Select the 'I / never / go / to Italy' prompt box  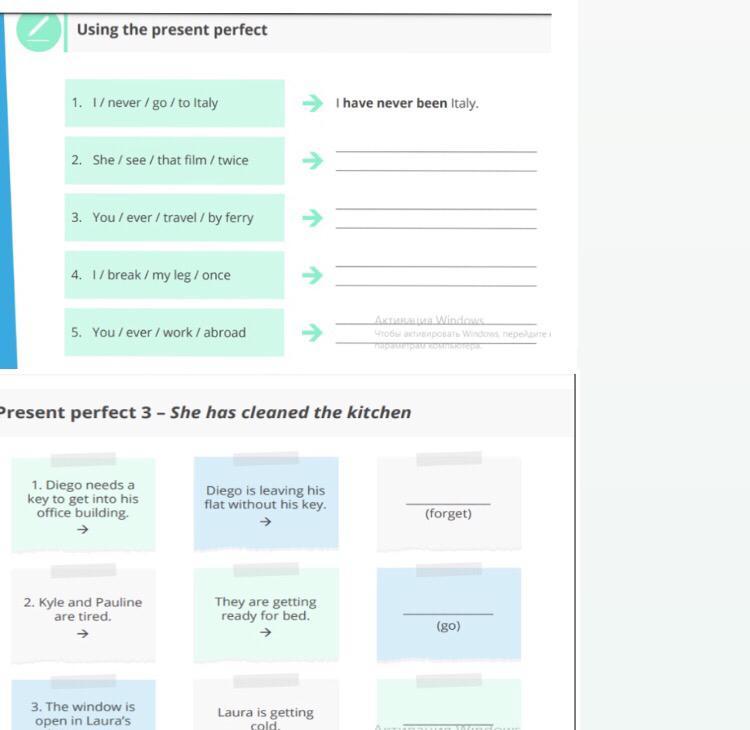[x=175, y=103]
